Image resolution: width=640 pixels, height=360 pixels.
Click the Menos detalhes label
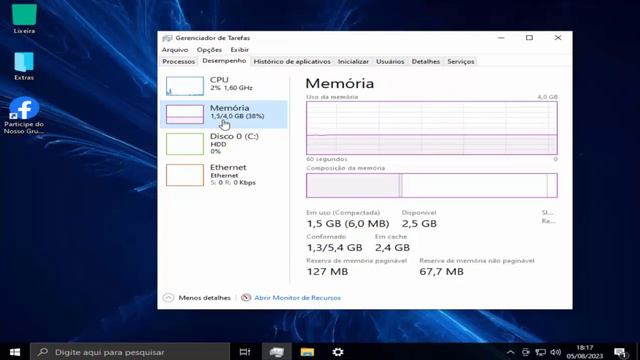[204, 298]
